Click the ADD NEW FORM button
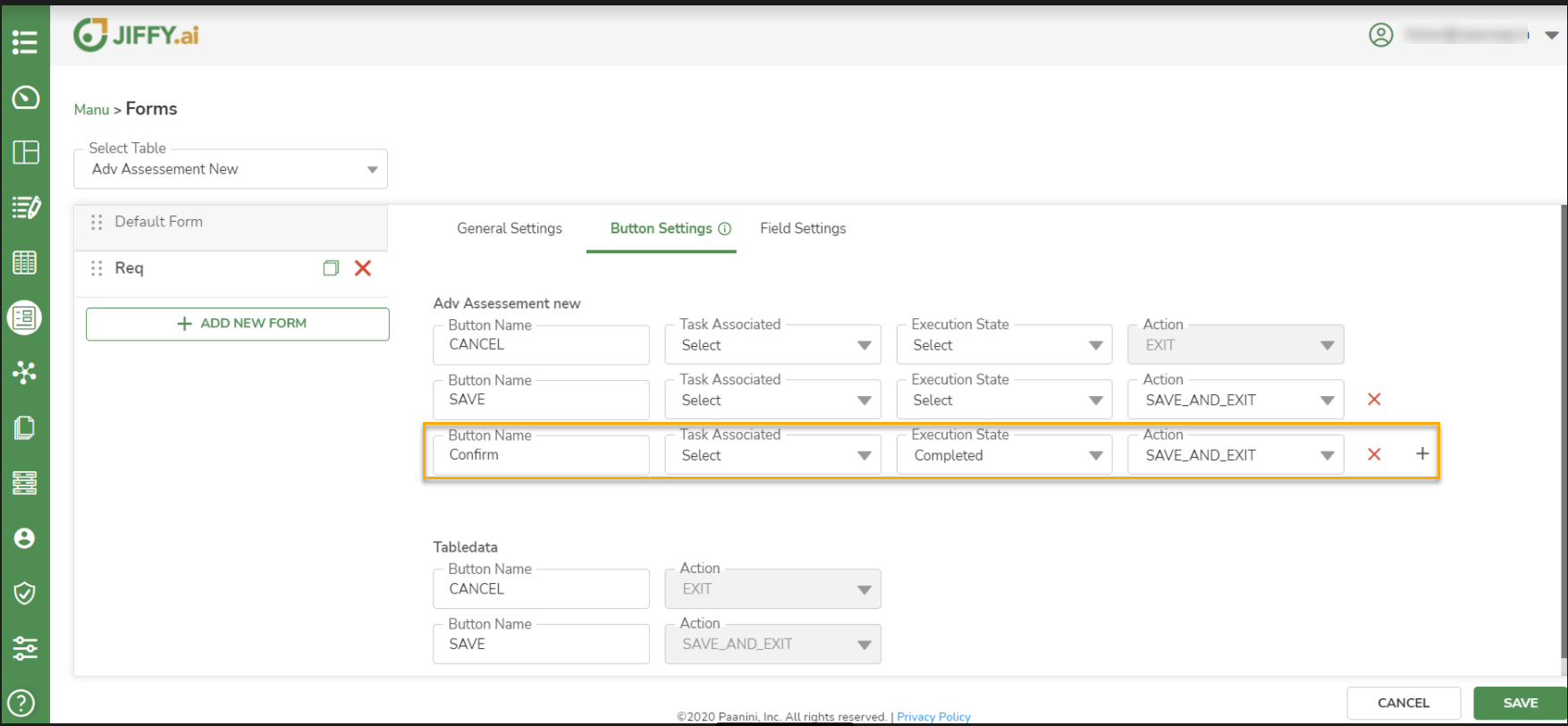The height and width of the screenshot is (726, 1568). click(x=238, y=324)
